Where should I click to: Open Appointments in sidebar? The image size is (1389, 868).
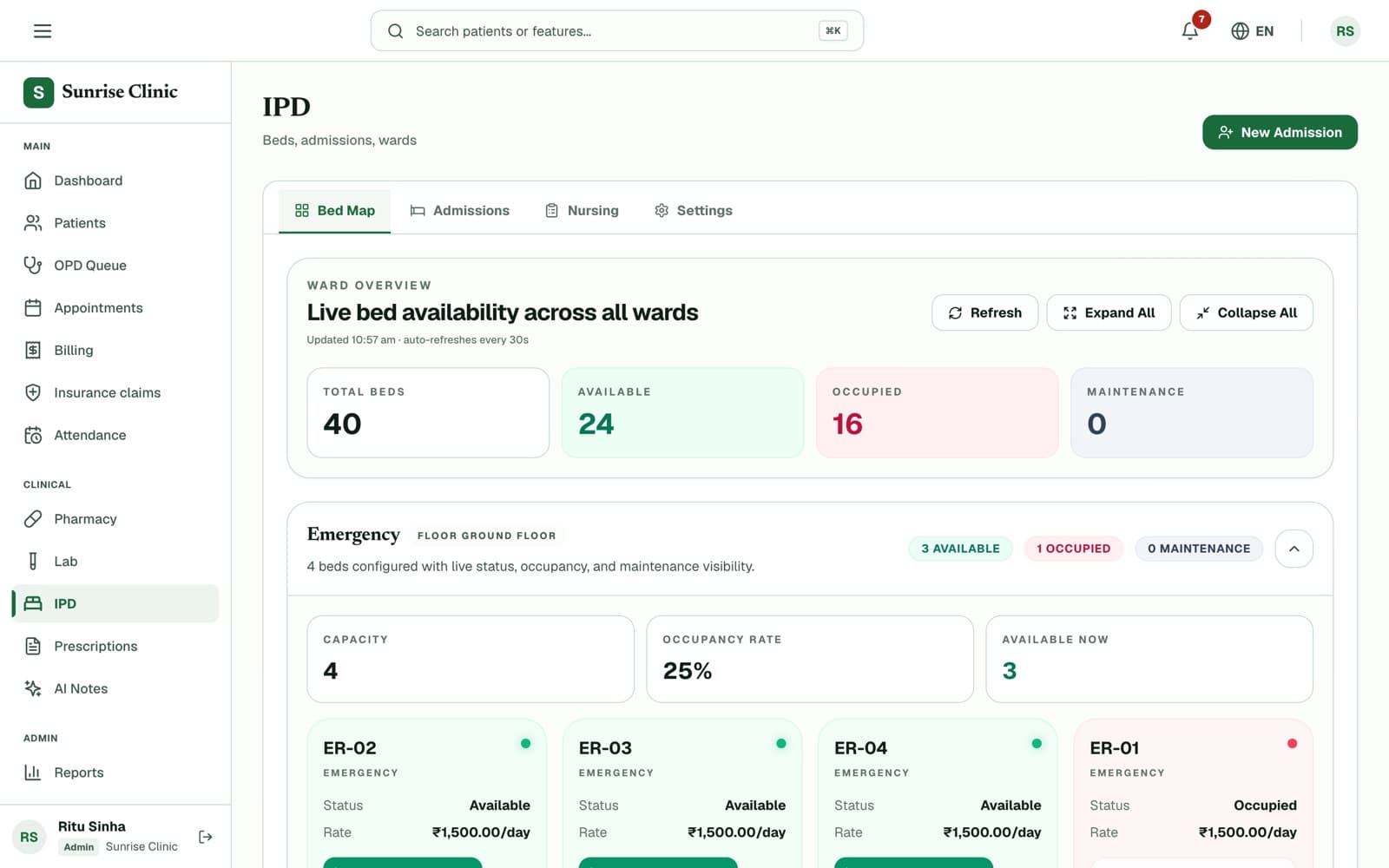[115, 308]
